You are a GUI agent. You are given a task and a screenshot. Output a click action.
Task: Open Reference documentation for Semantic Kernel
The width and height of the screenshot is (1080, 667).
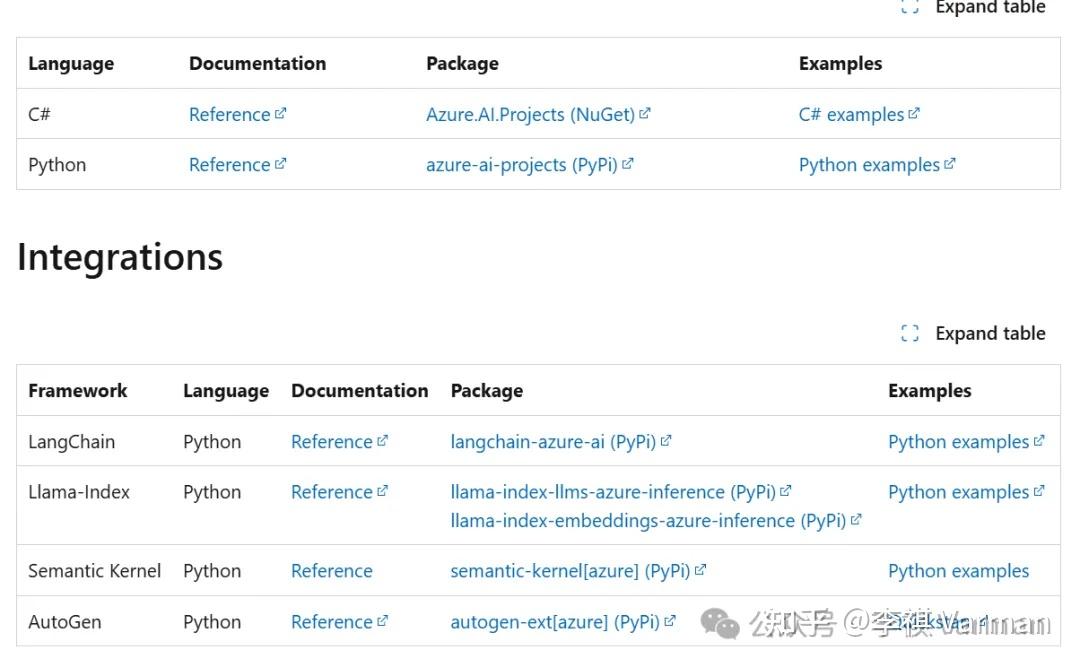[331, 571]
